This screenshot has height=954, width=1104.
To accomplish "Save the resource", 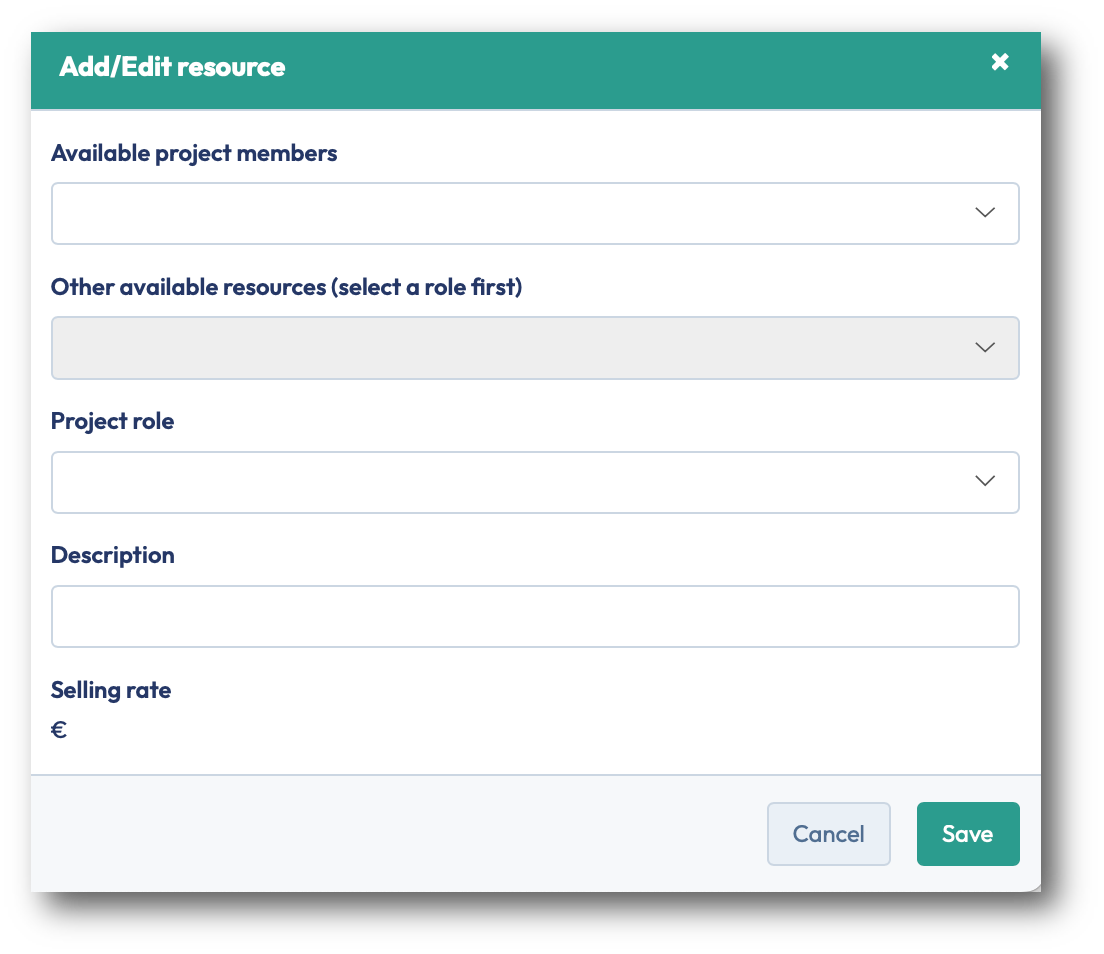I will [x=967, y=834].
